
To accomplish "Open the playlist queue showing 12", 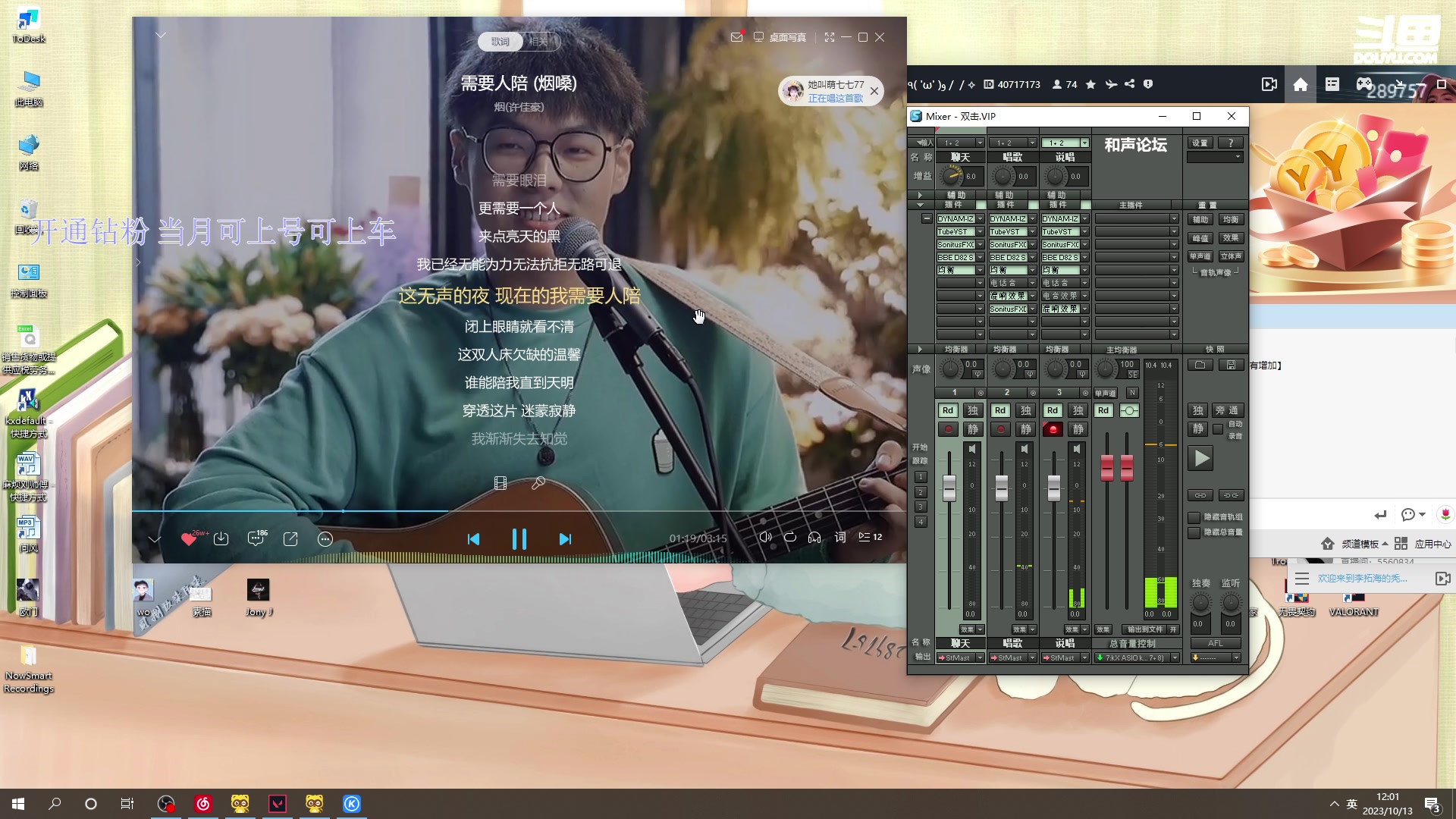I will pos(870,537).
